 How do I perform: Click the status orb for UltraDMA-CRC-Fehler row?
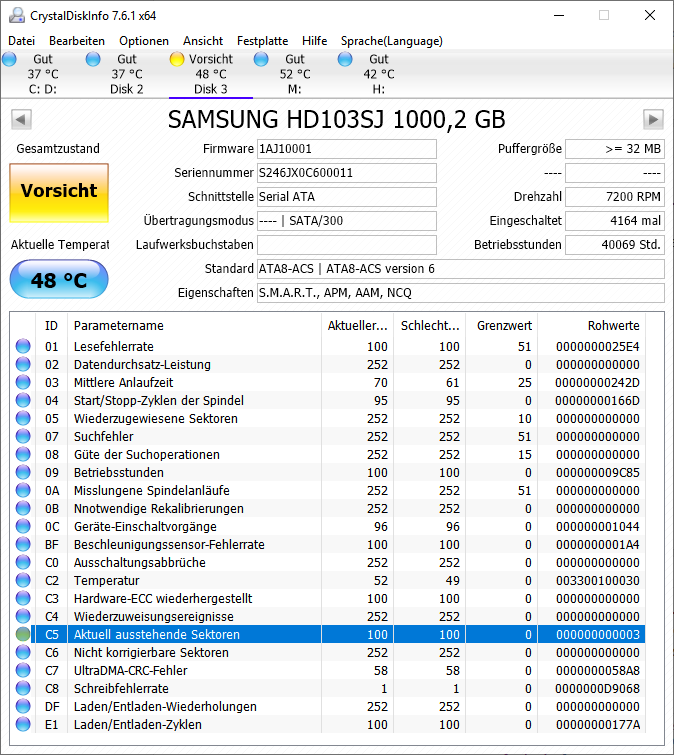pos(23,670)
